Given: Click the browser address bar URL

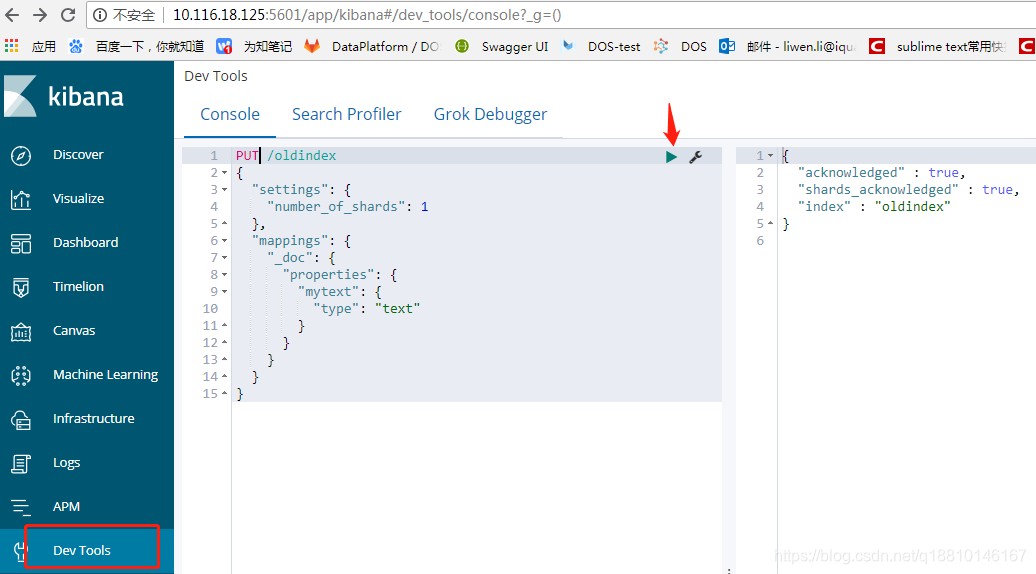Looking at the screenshot, I should pos(367,15).
